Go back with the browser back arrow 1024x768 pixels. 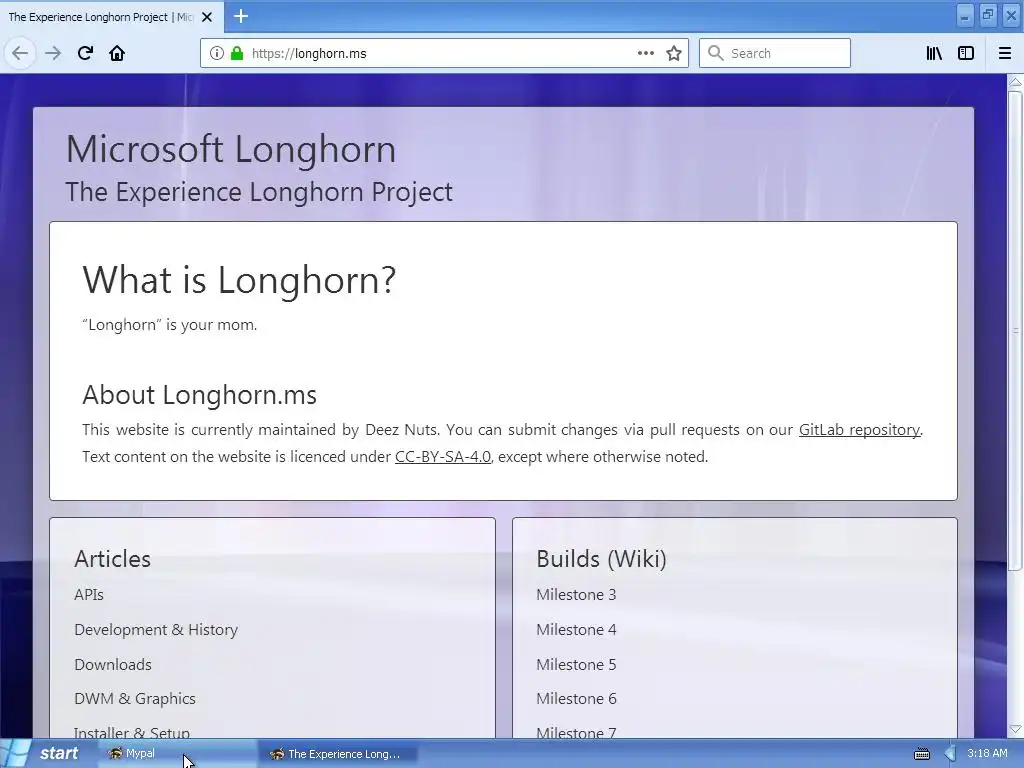tap(20, 53)
